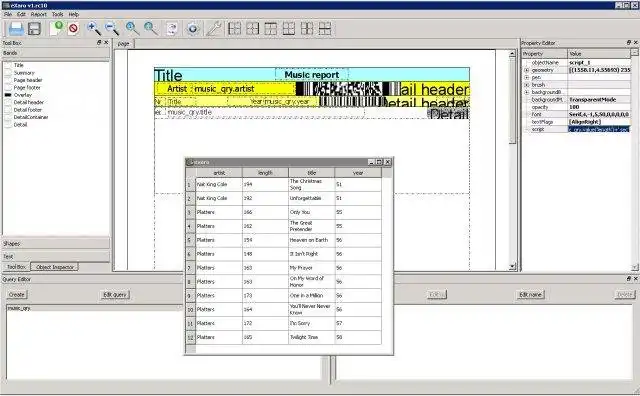Click the script property value field
Viewport: 640px width, 396px height.
coord(599,129)
